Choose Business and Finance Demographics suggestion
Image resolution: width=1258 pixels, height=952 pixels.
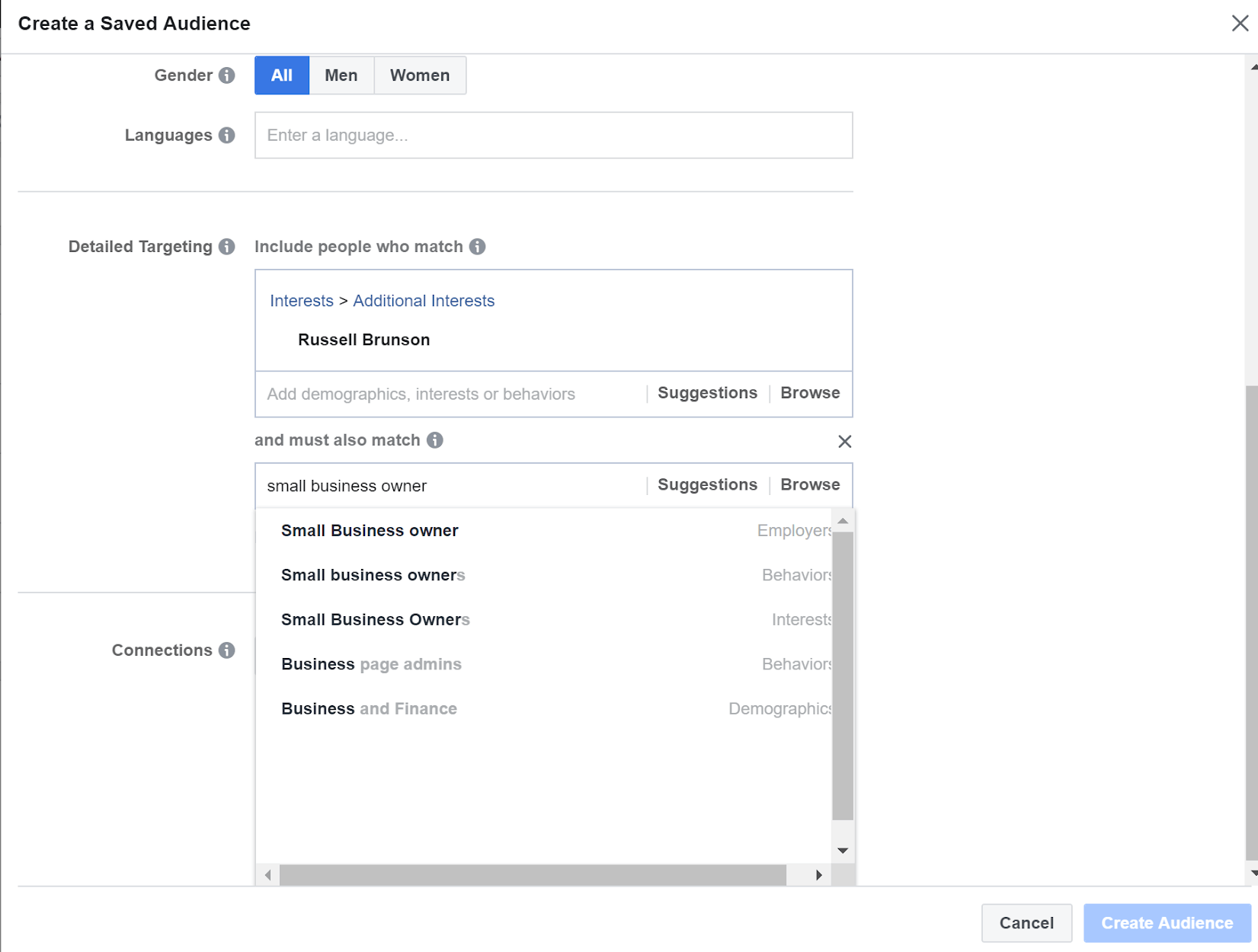[x=544, y=709]
